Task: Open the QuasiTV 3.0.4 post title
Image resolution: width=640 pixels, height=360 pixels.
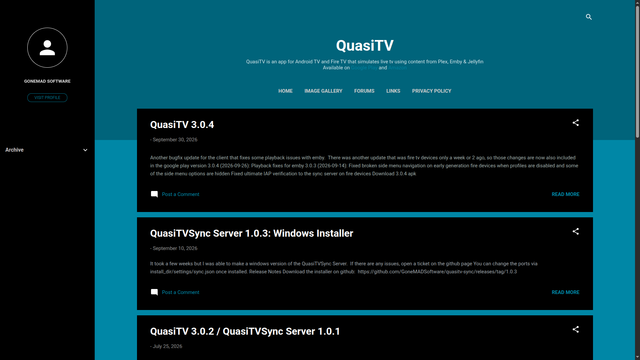Action: pyautogui.click(x=182, y=124)
